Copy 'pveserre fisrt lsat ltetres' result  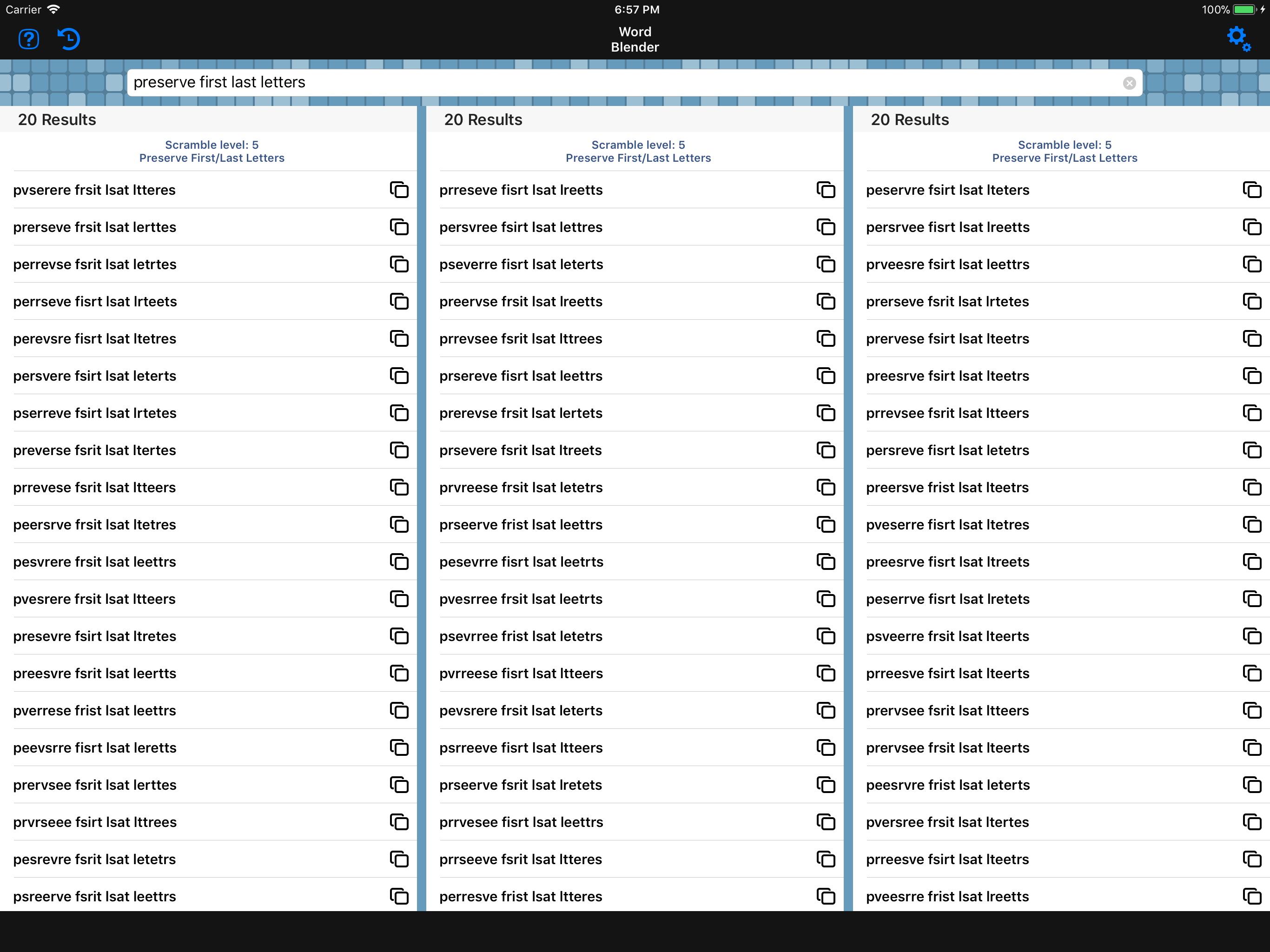tap(1251, 525)
